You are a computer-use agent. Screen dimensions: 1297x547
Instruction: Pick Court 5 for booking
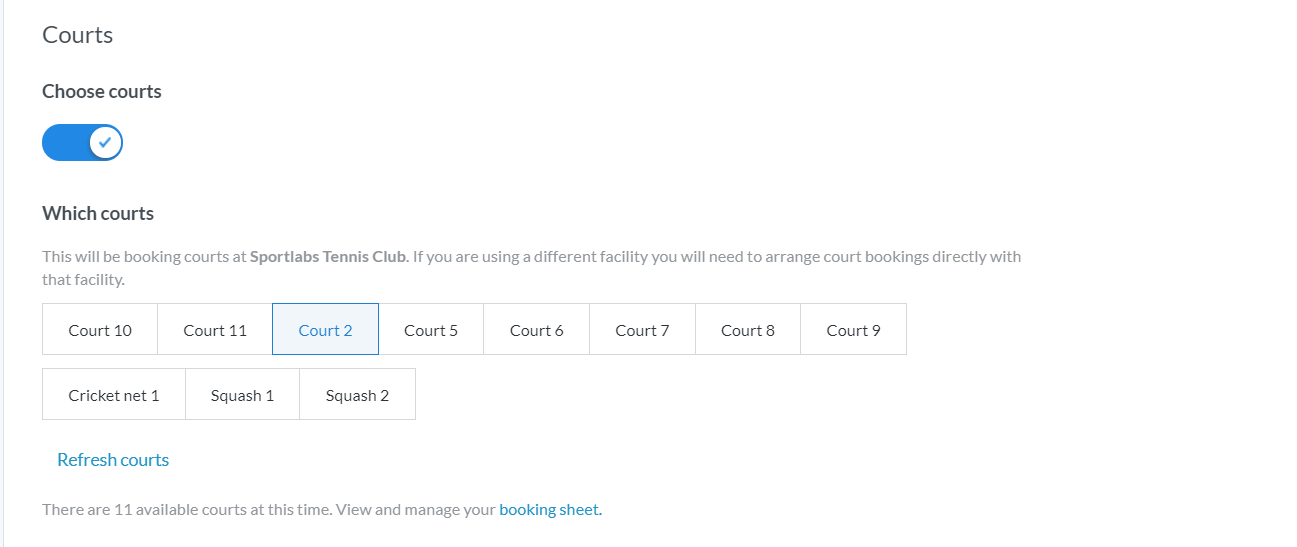click(431, 330)
